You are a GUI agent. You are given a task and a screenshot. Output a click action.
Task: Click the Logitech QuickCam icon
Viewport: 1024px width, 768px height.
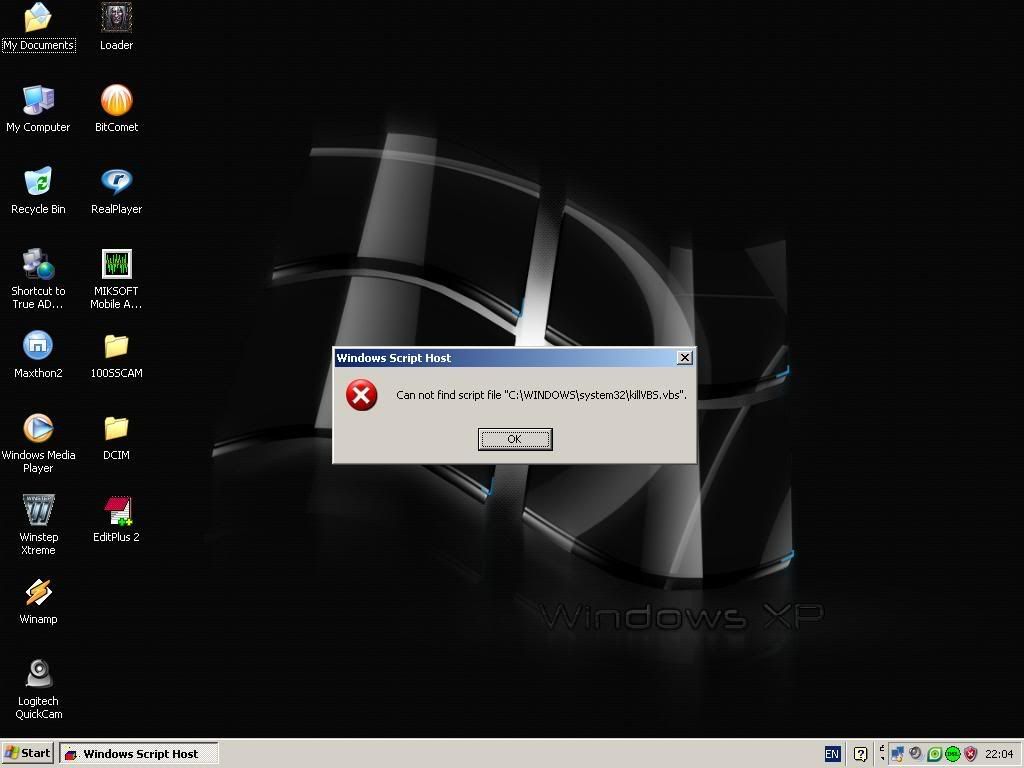(x=38, y=675)
